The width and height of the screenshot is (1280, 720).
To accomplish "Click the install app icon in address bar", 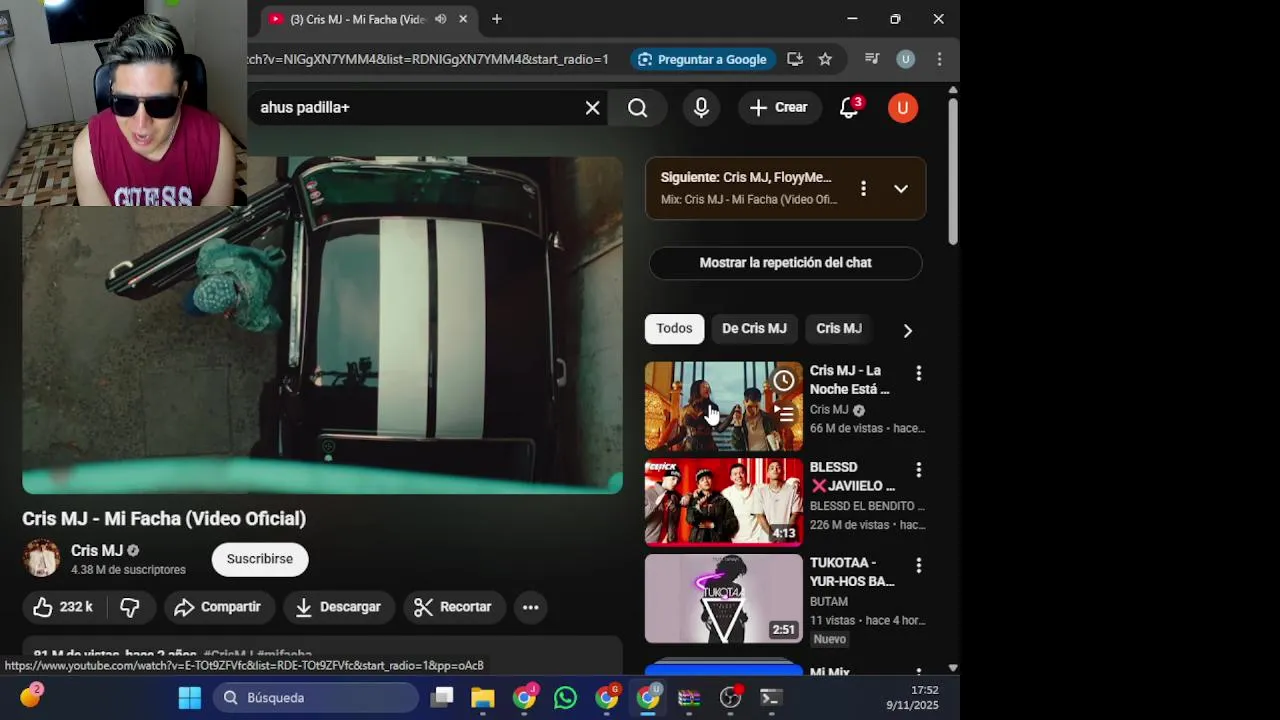I will tap(795, 59).
